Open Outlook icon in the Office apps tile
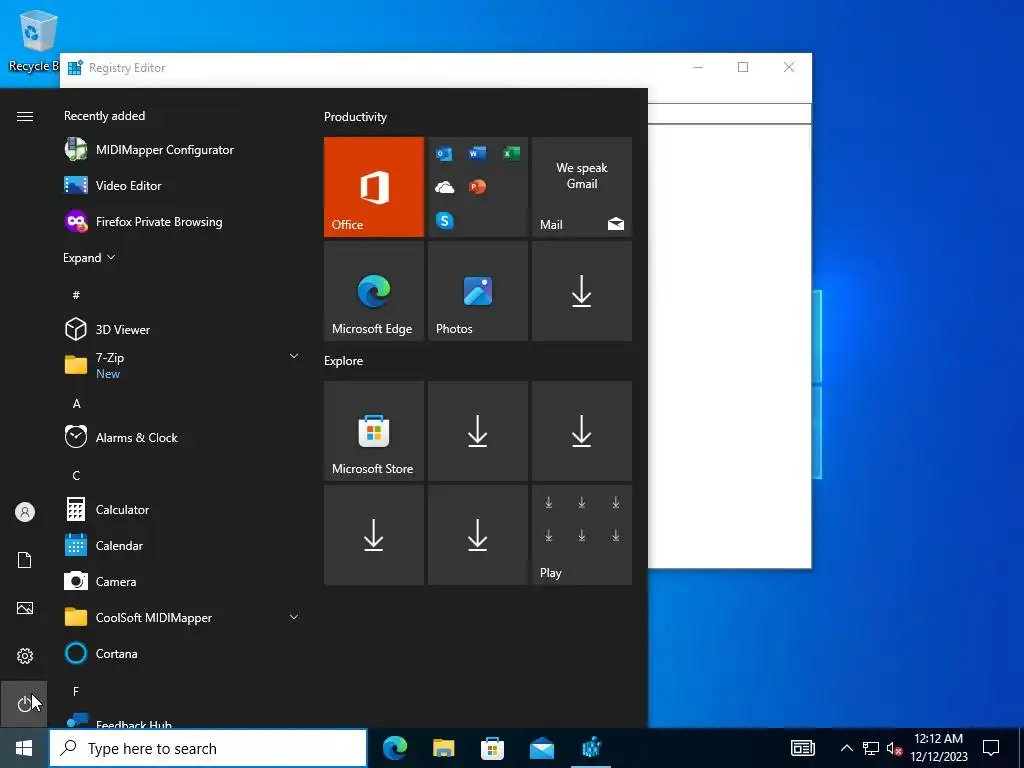 click(x=444, y=154)
